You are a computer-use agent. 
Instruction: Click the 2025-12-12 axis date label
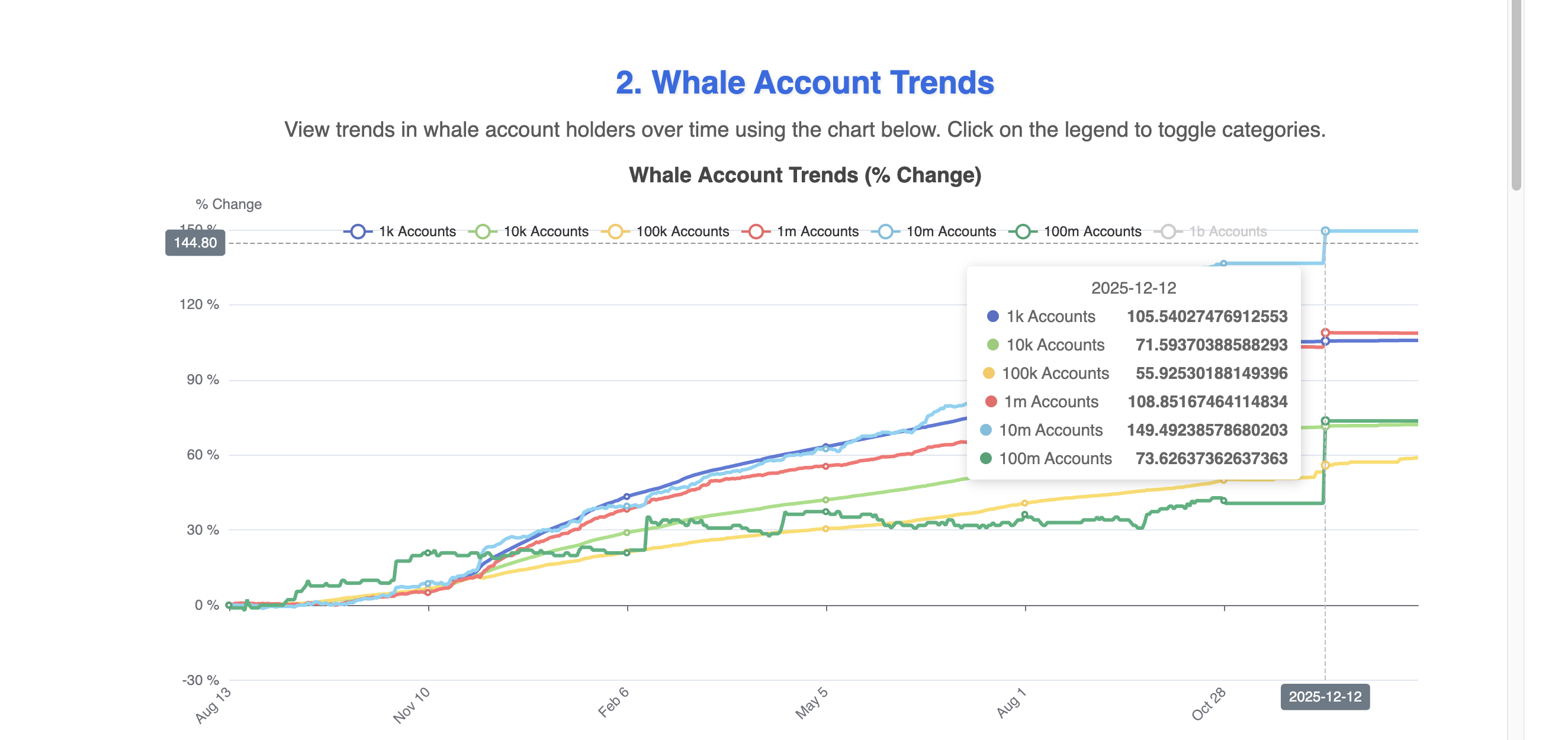click(x=1325, y=697)
